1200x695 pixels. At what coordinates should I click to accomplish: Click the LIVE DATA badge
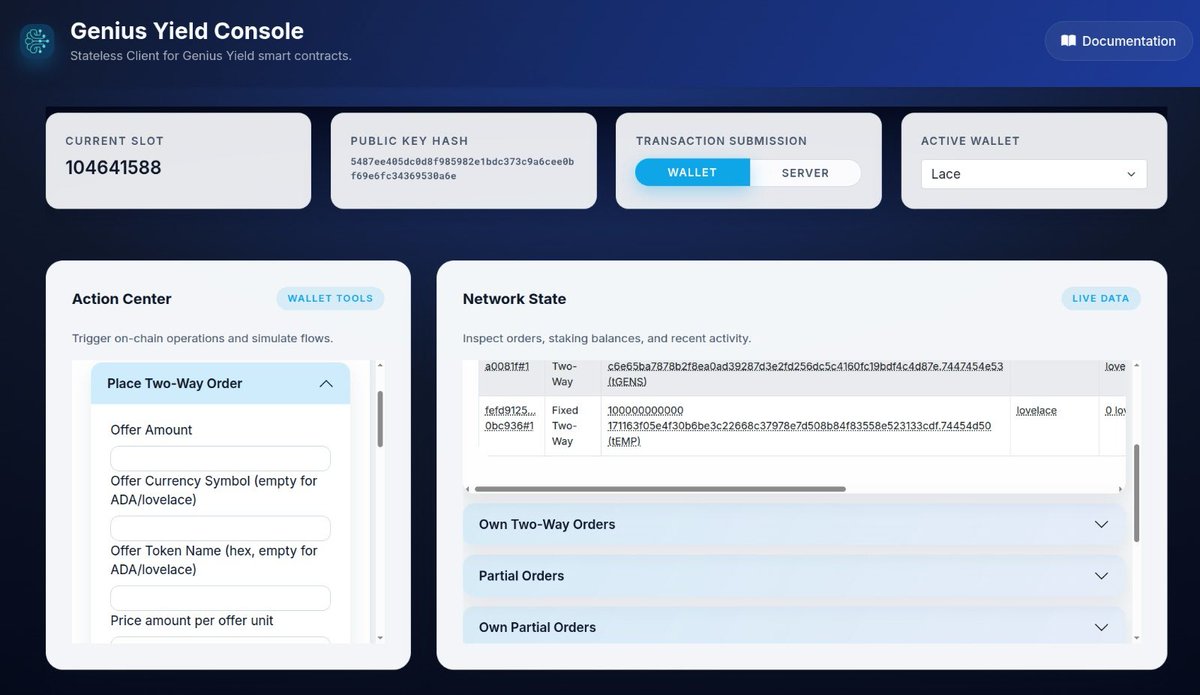[1100, 298]
